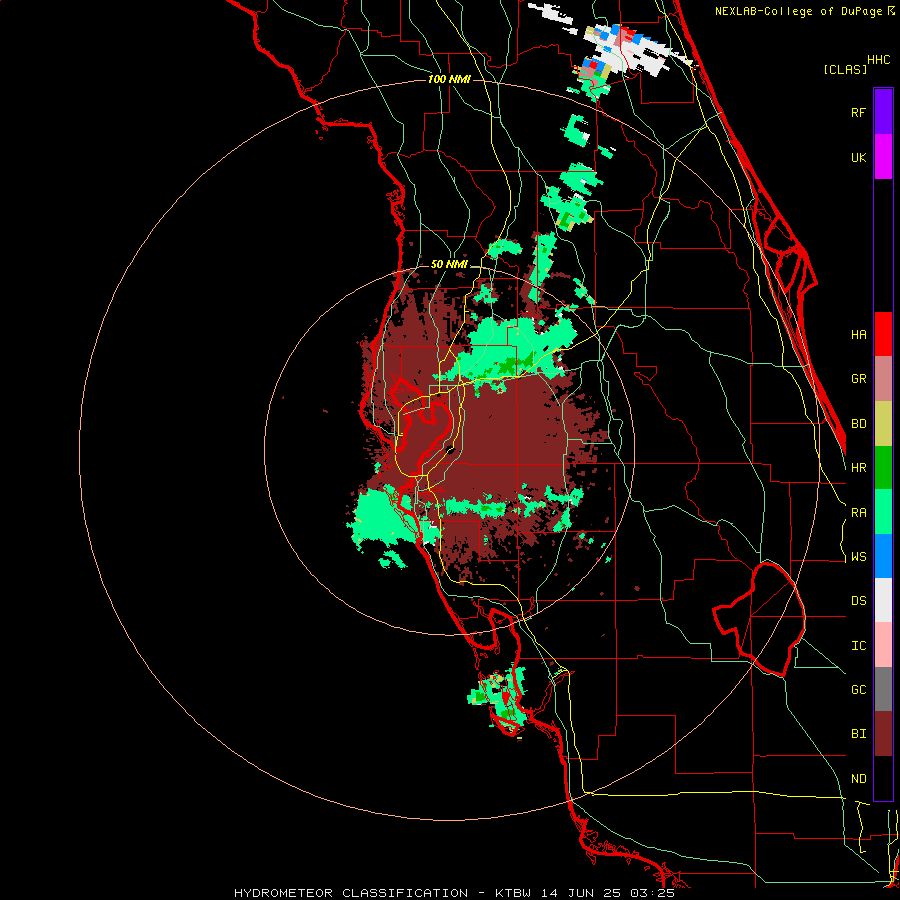Click the "100 NMI" range ring label
This screenshot has height=900, width=900.
pyautogui.click(x=449, y=79)
